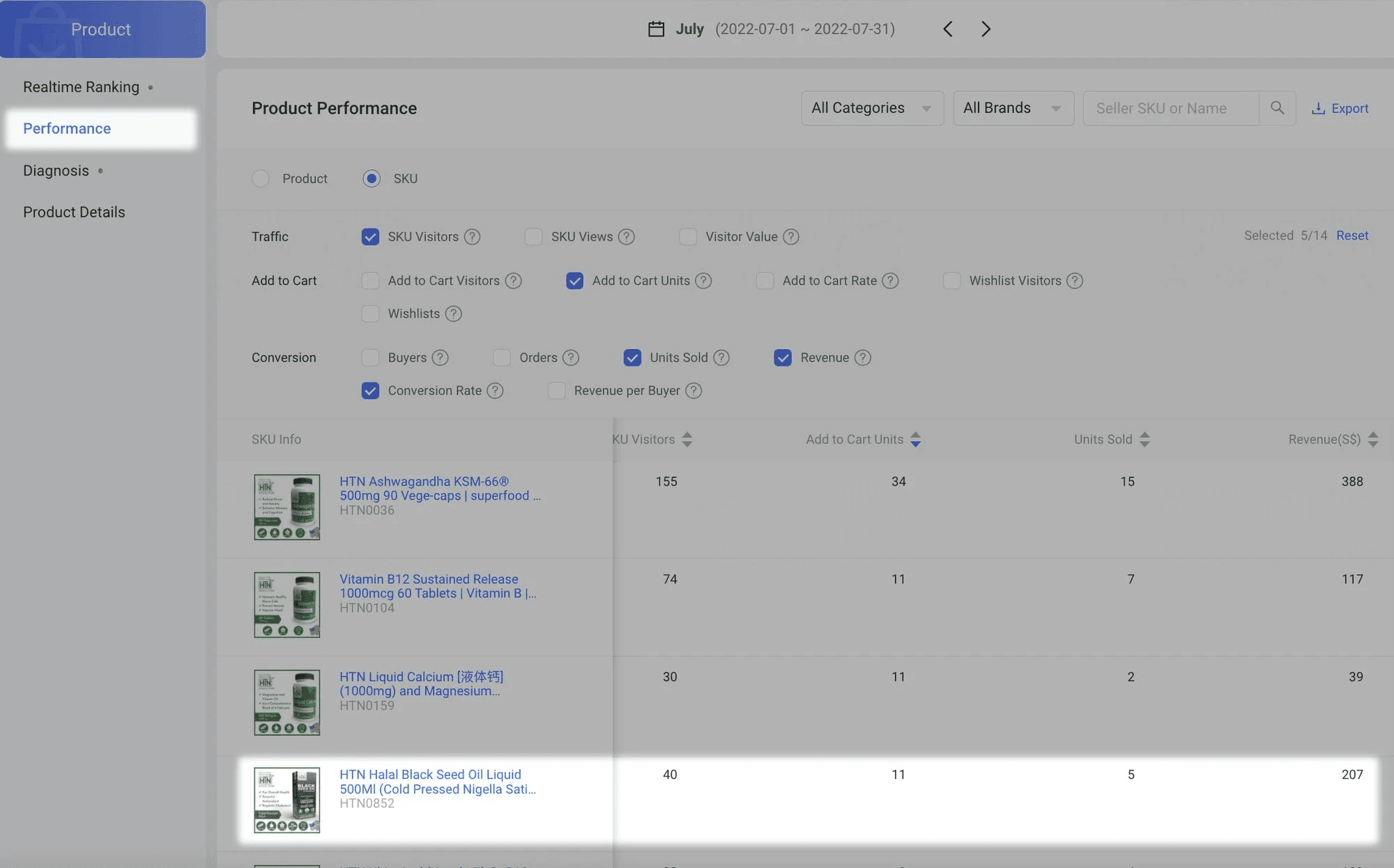Viewport: 1394px width, 868px height.
Task: Tick the Wishlist Visitors checkbox
Action: click(951, 281)
